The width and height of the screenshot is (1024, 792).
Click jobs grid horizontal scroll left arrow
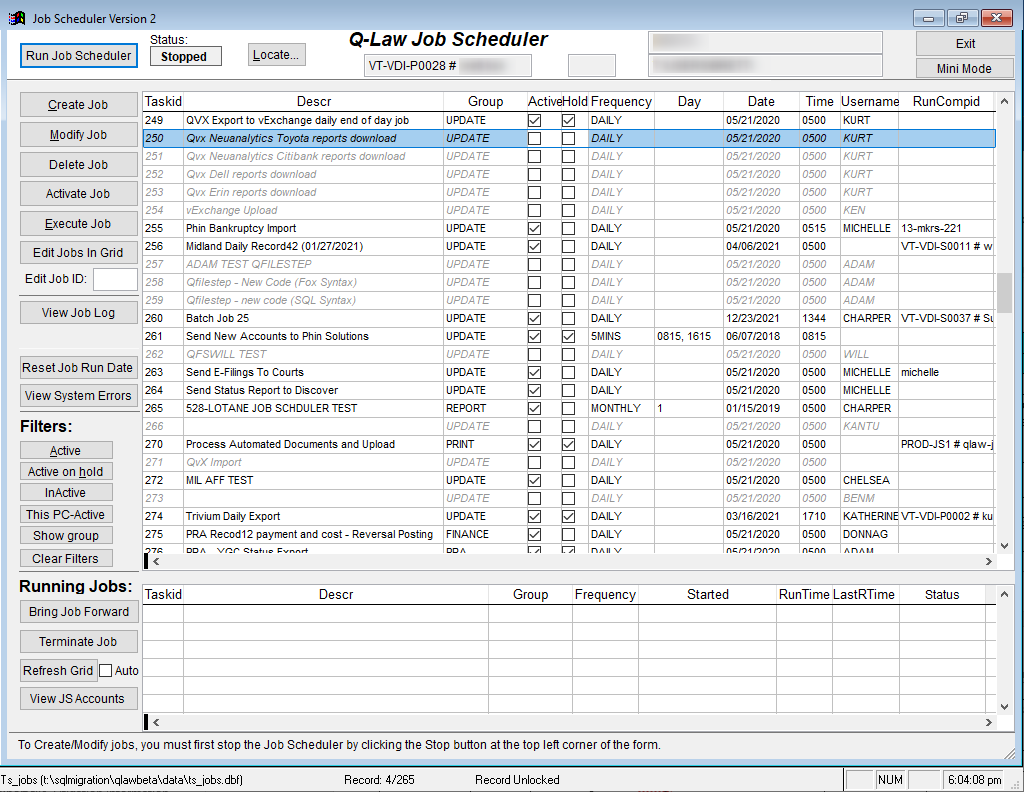point(156,561)
